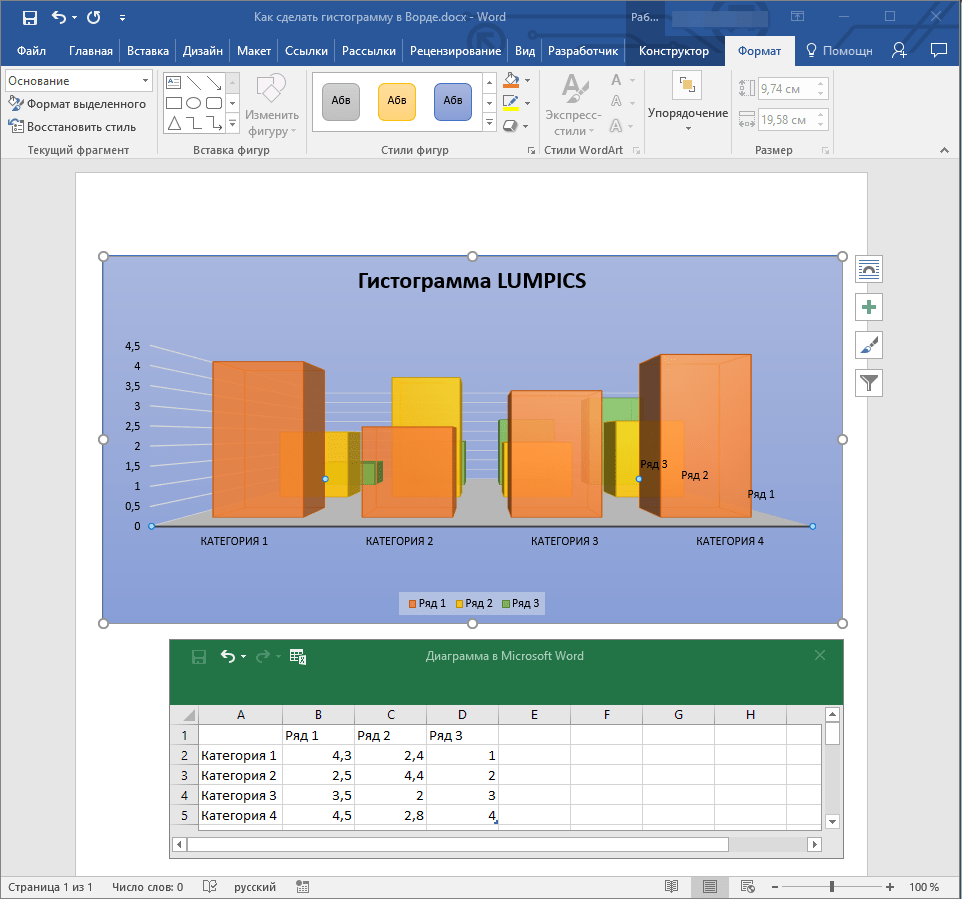Open the Chart Filters funnel button
This screenshot has width=962, height=899.
[869, 382]
